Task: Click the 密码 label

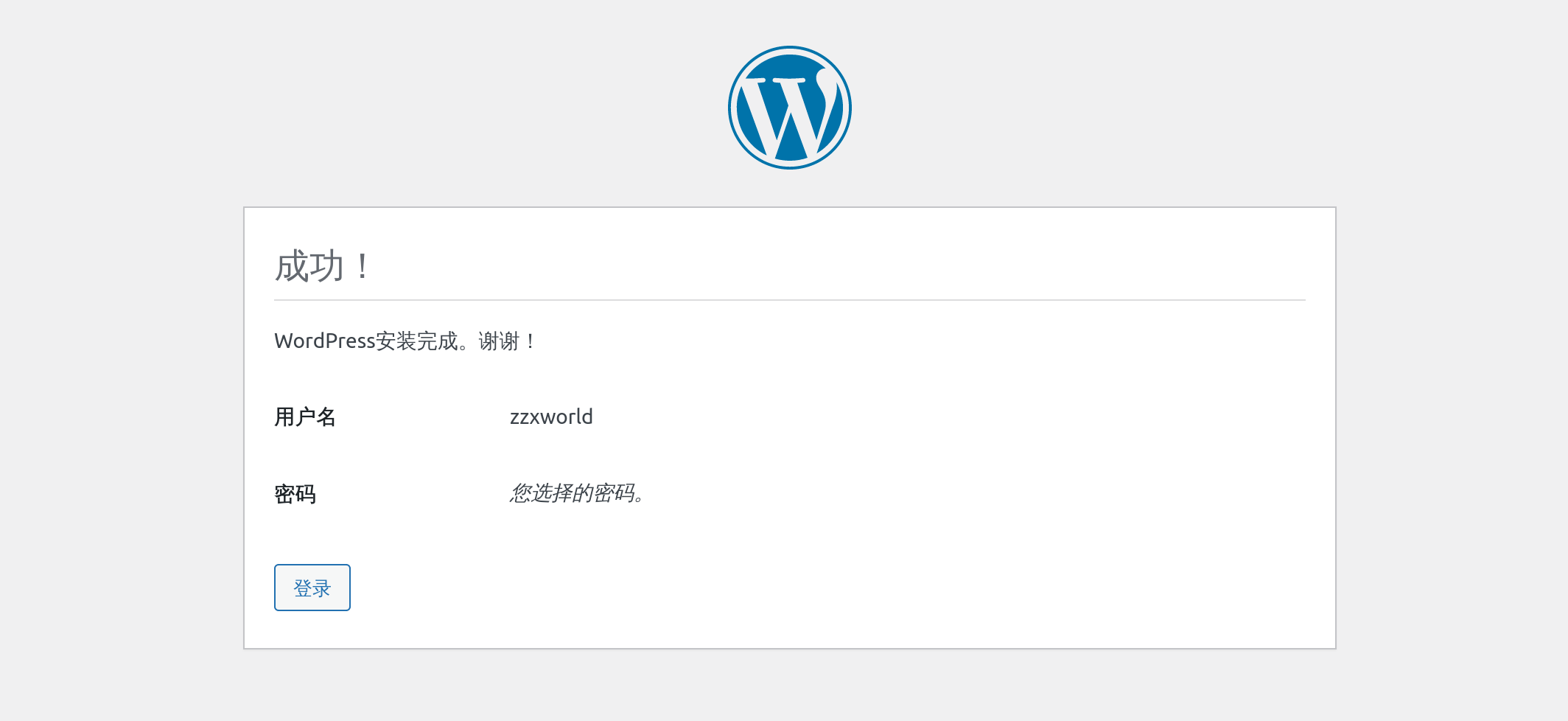Action: click(295, 495)
